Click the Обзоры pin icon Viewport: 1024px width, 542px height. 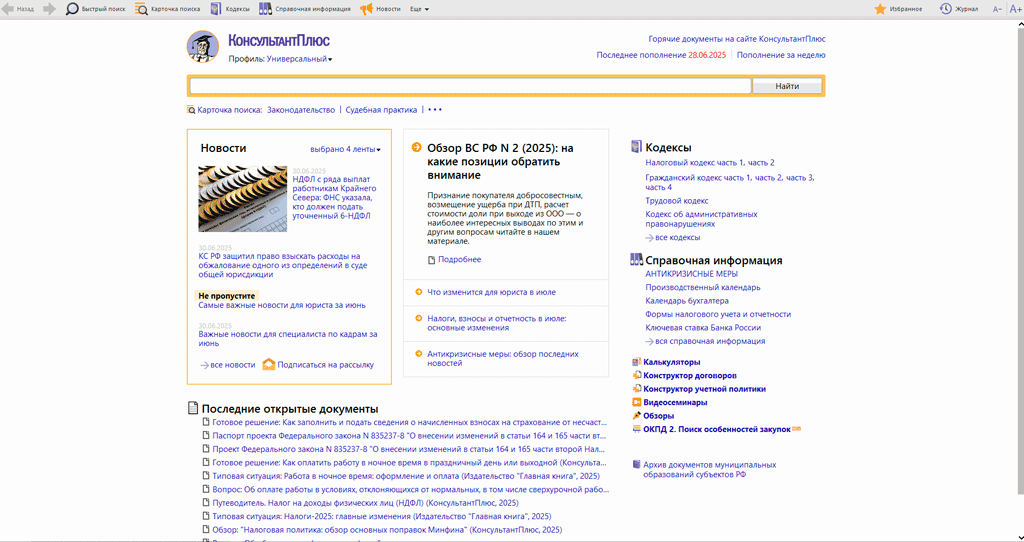point(637,415)
